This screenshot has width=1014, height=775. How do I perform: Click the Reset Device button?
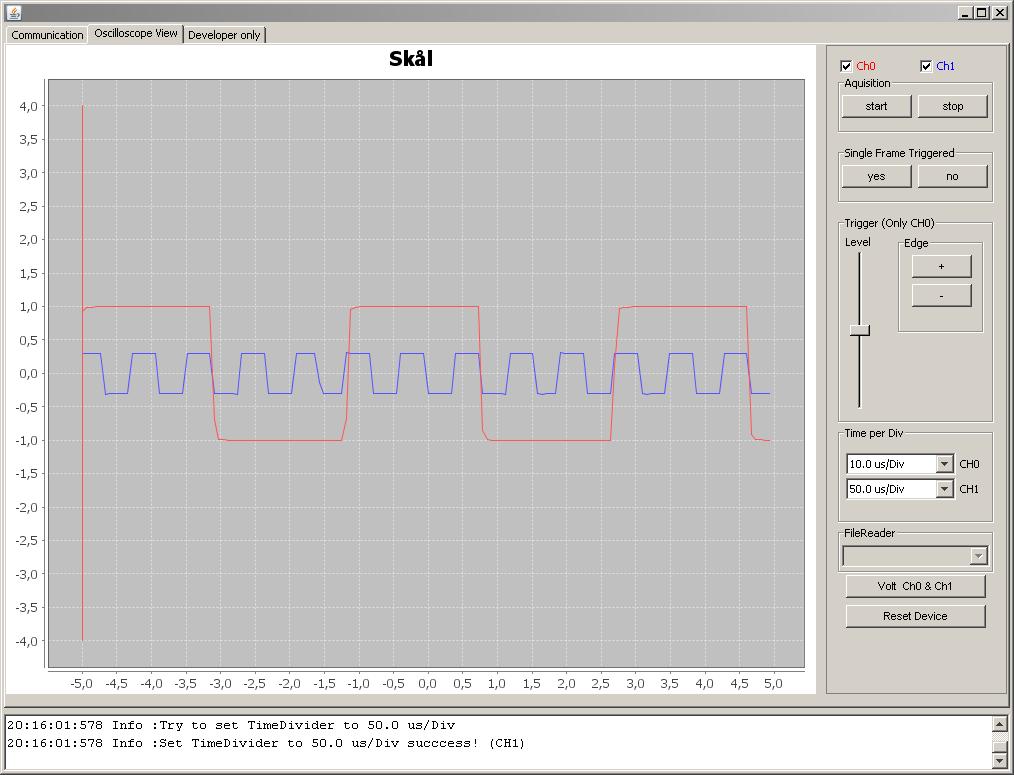[x=914, y=616]
